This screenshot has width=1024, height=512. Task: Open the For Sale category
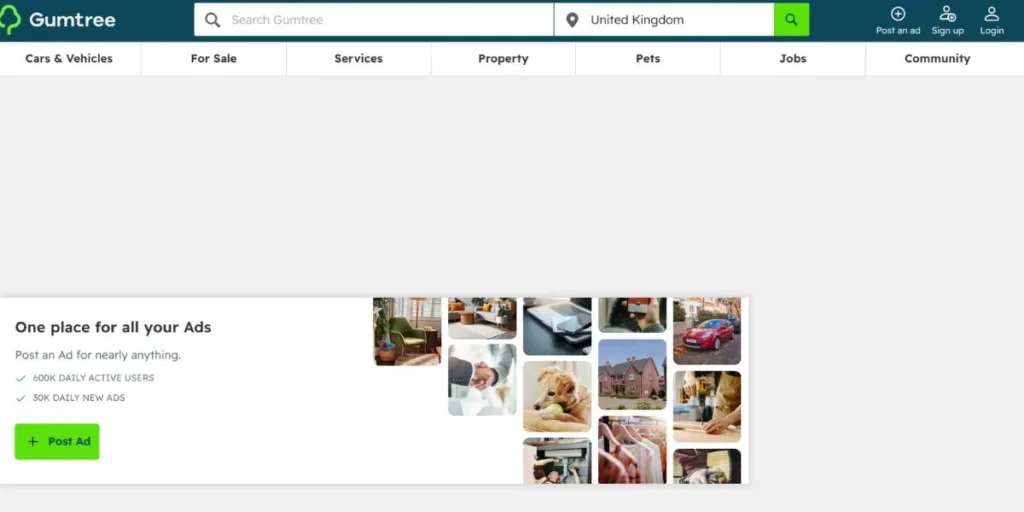(214, 59)
